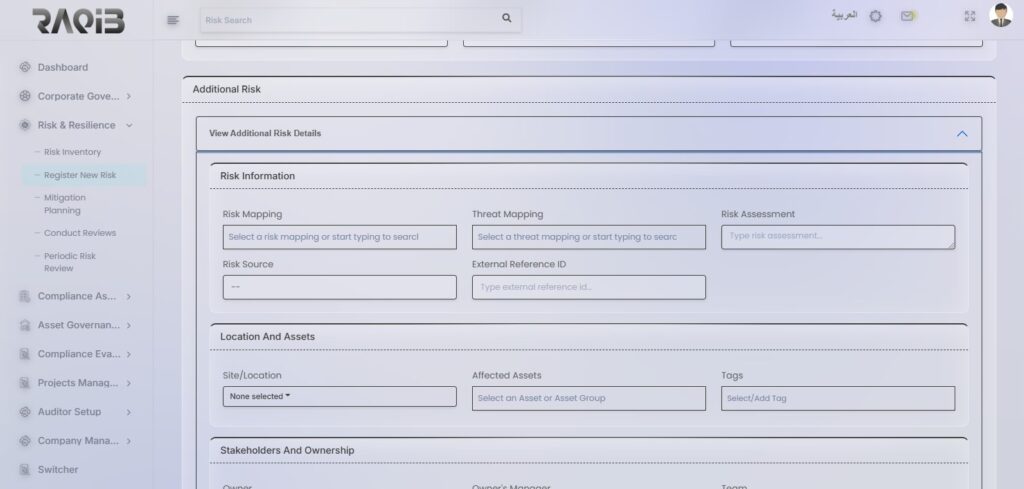Click the RAQIB logo

coord(76,20)
